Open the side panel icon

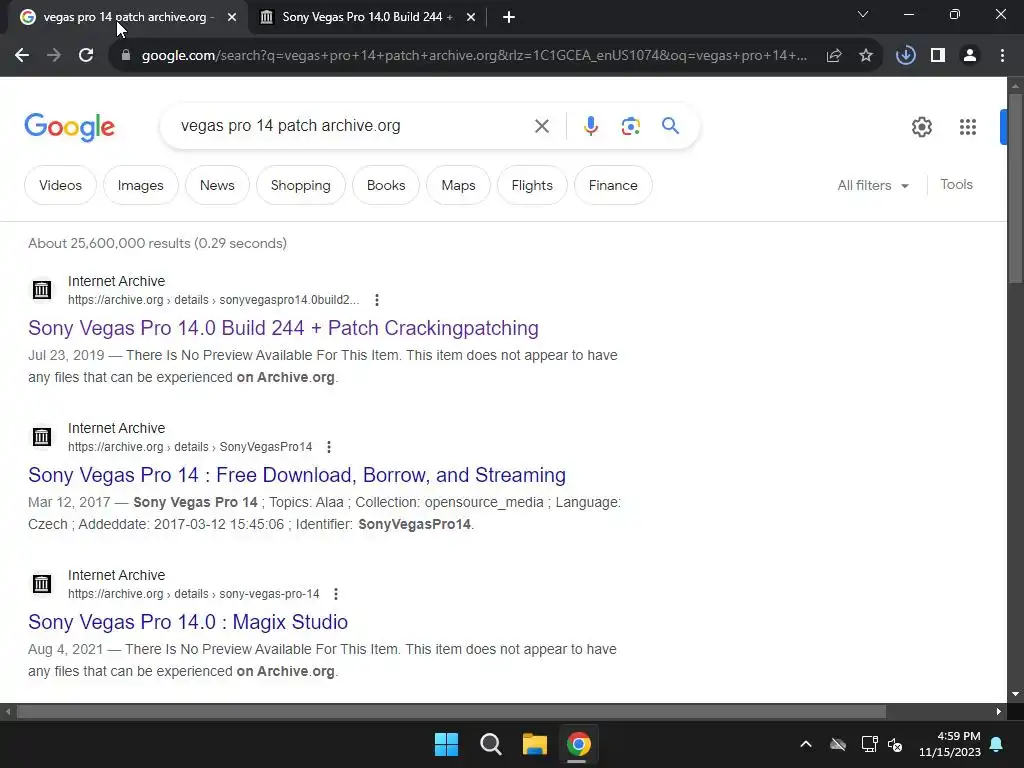938,56
